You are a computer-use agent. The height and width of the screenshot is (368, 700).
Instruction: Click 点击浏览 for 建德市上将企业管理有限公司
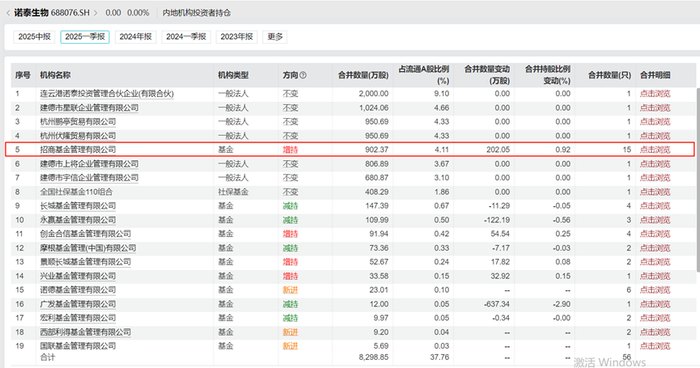click(655, 164)
